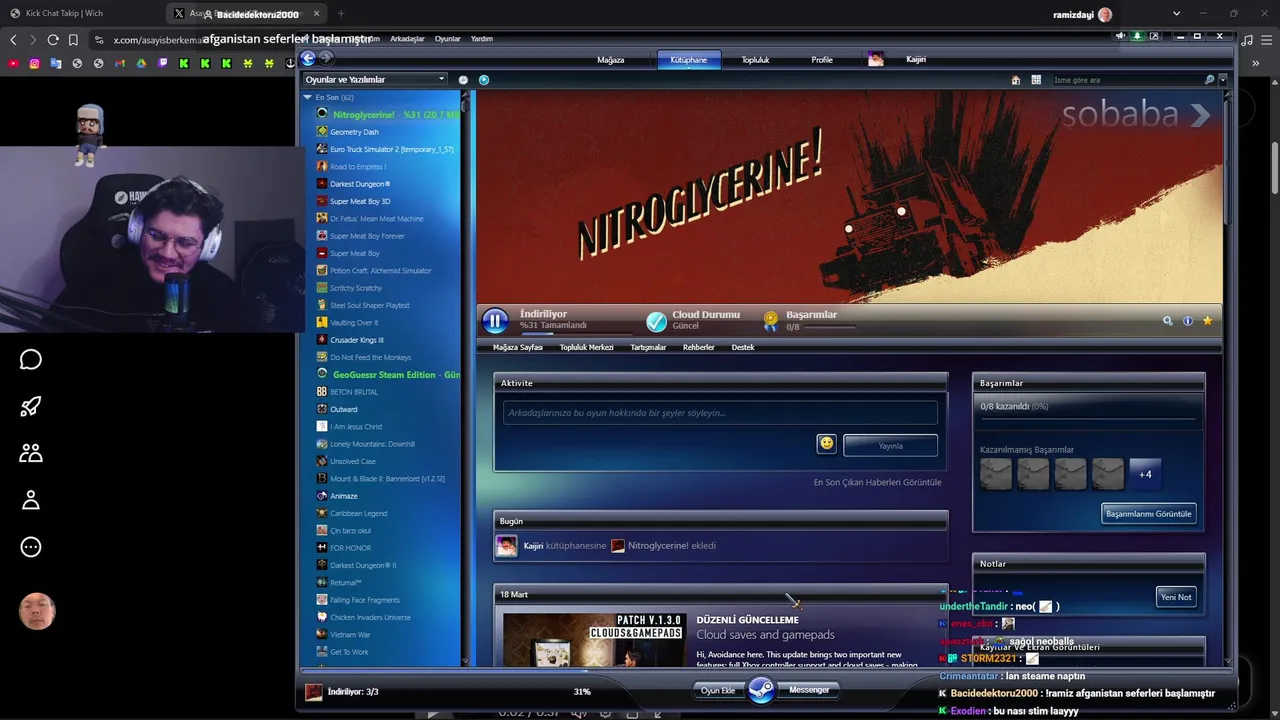Screen dimensions: 1280x720
Task: Open search options dropdown arrow
Action: point(1222,80)
